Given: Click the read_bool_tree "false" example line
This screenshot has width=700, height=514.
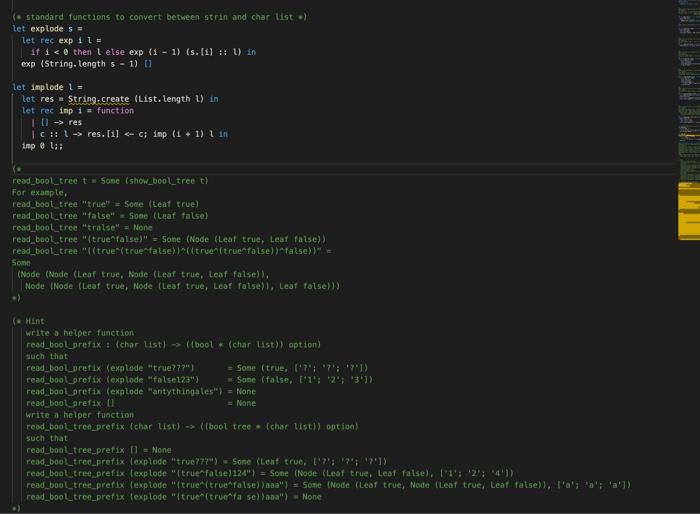Looking at the screenshot, I should 110,216.
